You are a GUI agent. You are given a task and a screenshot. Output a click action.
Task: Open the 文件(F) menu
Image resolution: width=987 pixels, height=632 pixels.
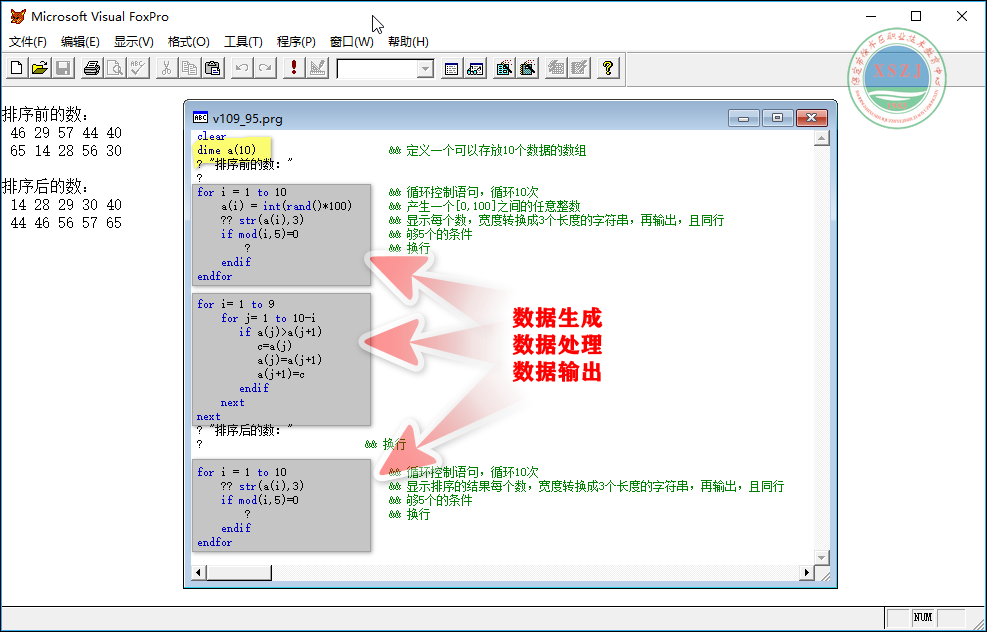(28, 42)
